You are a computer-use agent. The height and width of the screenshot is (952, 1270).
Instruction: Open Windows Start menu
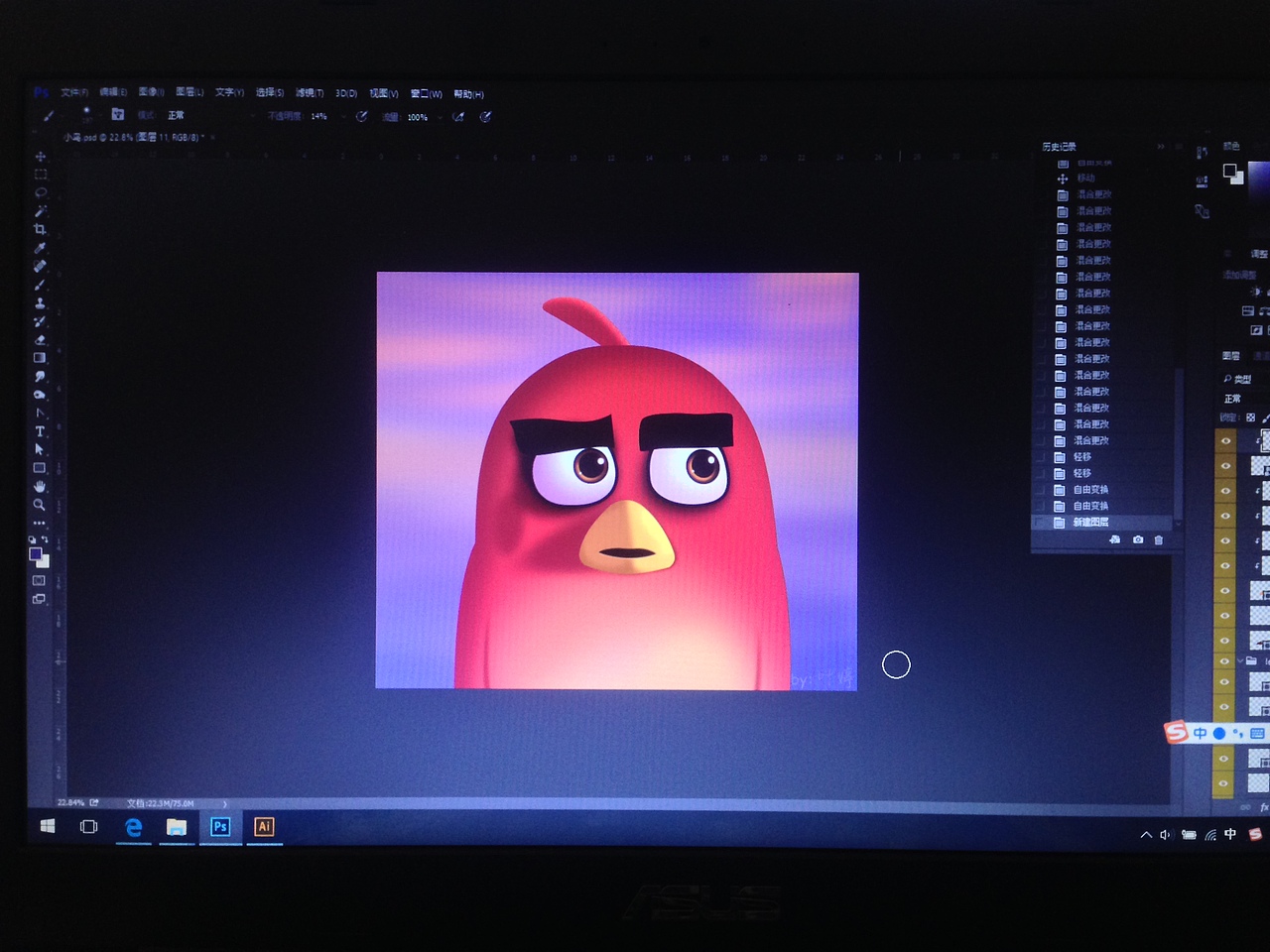[47, 826]
